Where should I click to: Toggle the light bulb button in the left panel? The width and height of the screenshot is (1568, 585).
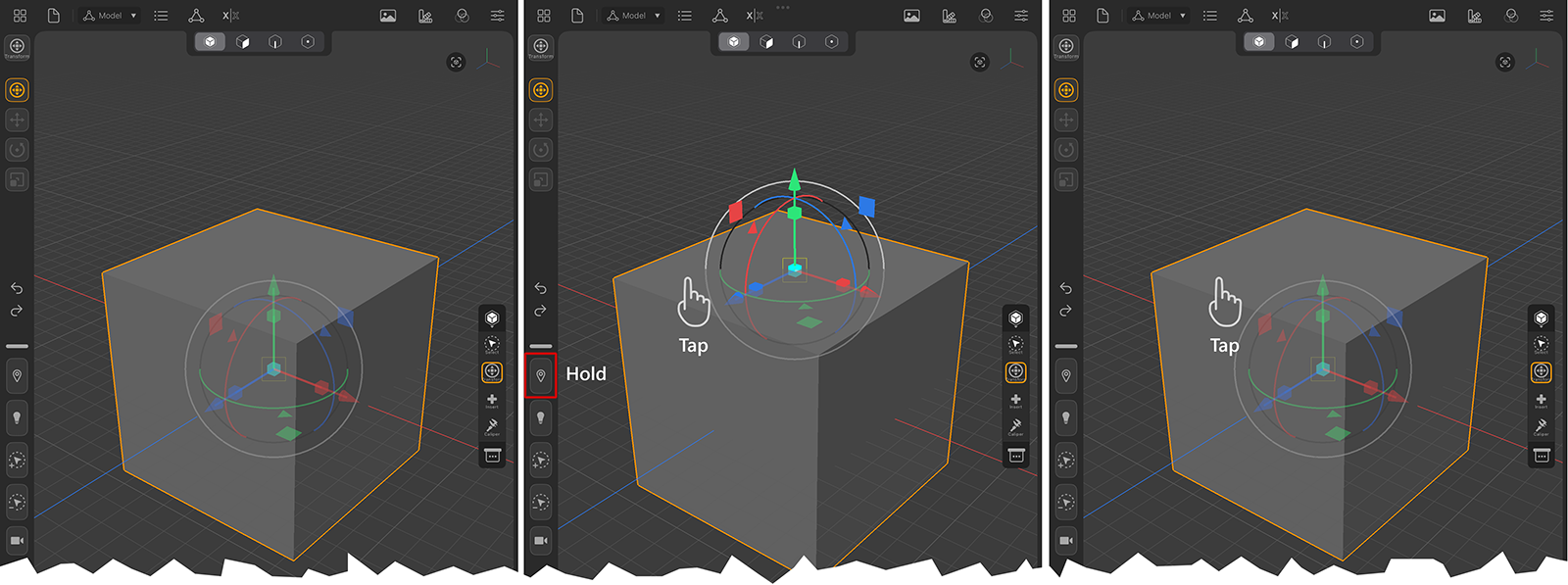pos(17,417)
